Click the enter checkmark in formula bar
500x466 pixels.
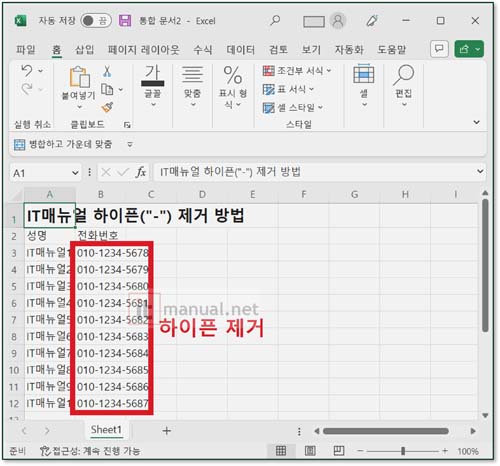point(123,172)
